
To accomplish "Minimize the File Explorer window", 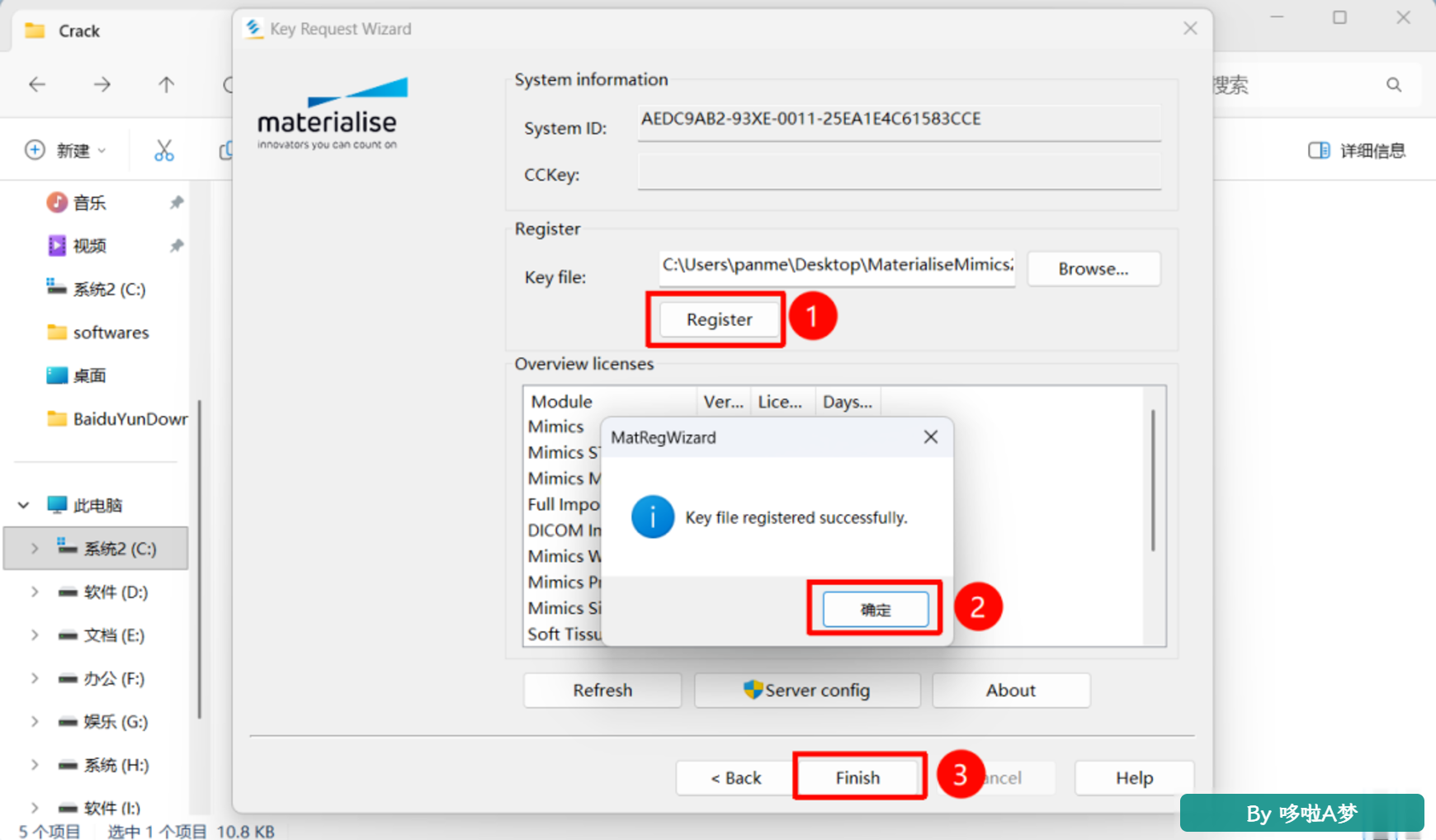I will pyautogui.click(x=1277, y=17).
